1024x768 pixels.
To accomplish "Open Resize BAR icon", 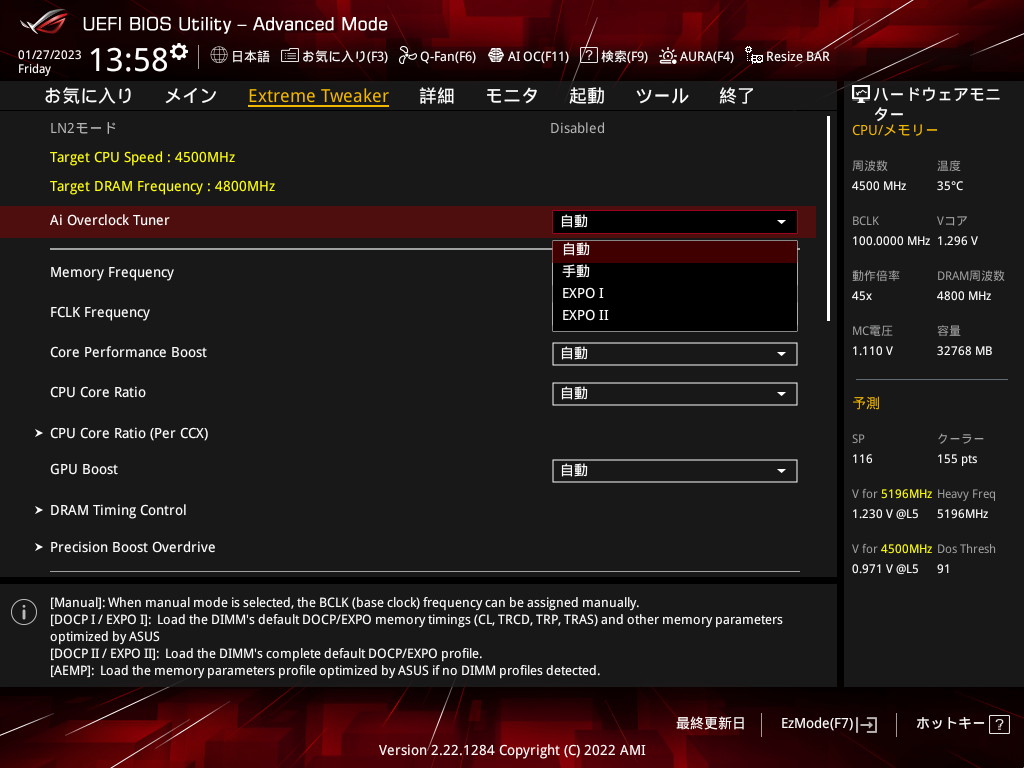I will tap(754, 56).
